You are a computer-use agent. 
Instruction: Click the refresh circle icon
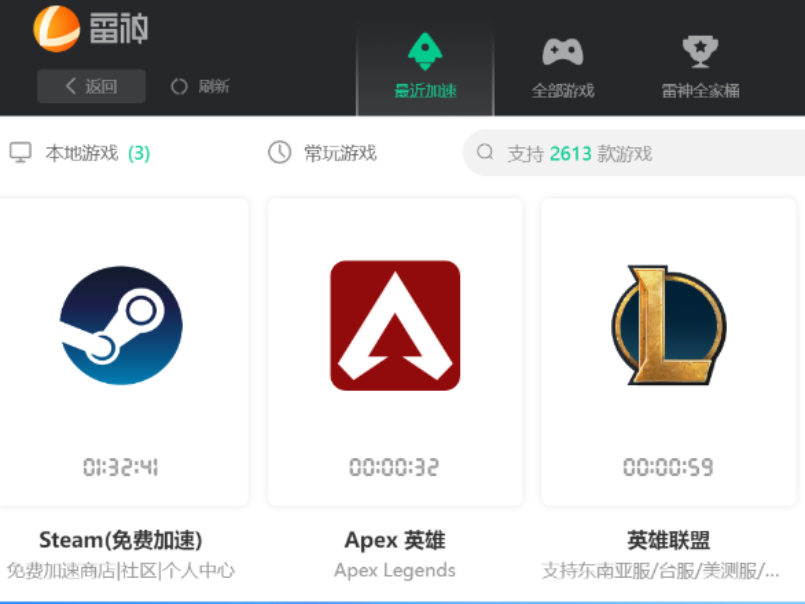pos(179,86)
